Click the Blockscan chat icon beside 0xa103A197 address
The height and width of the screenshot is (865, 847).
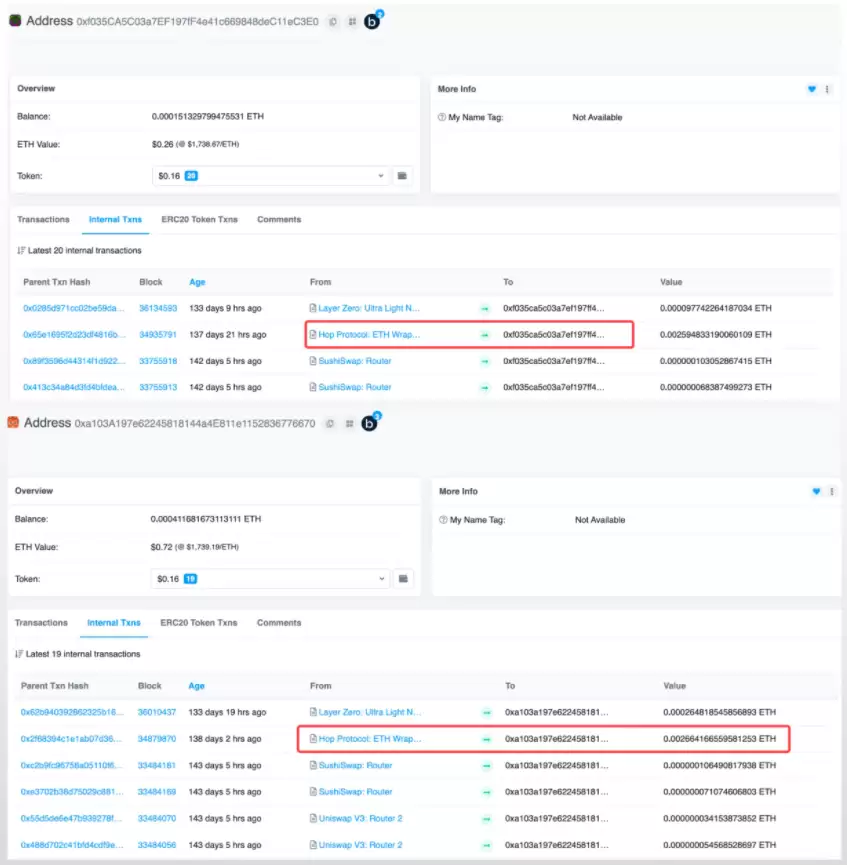pos(370,423)
